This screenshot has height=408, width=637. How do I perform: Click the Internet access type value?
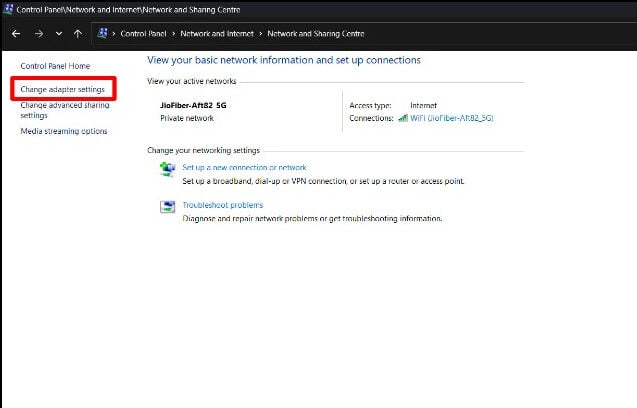coord(423,105)
